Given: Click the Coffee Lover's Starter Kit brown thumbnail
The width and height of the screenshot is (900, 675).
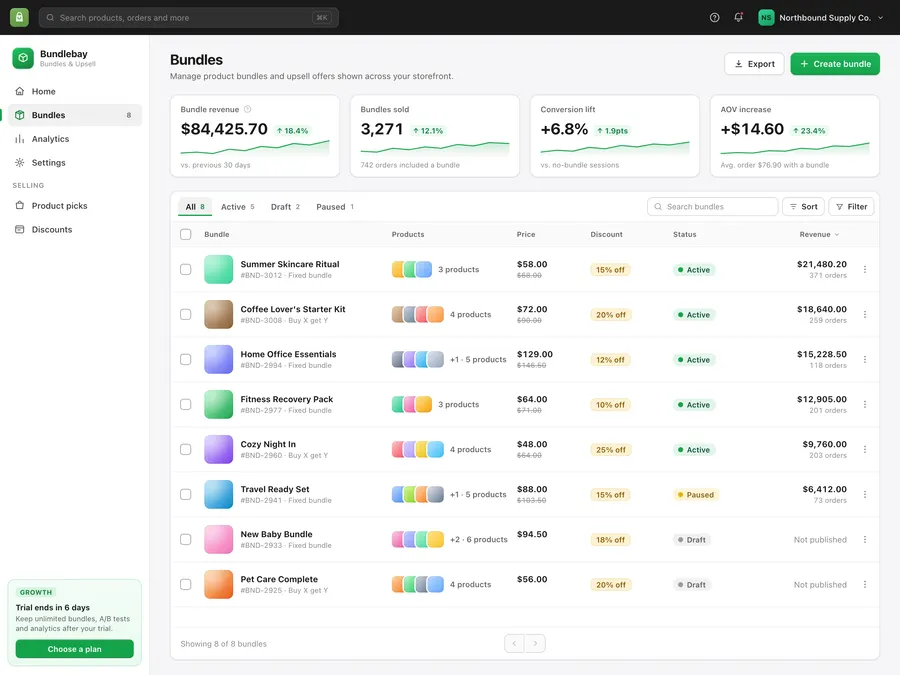Looking at the screenshot, I should coord(219,315).
